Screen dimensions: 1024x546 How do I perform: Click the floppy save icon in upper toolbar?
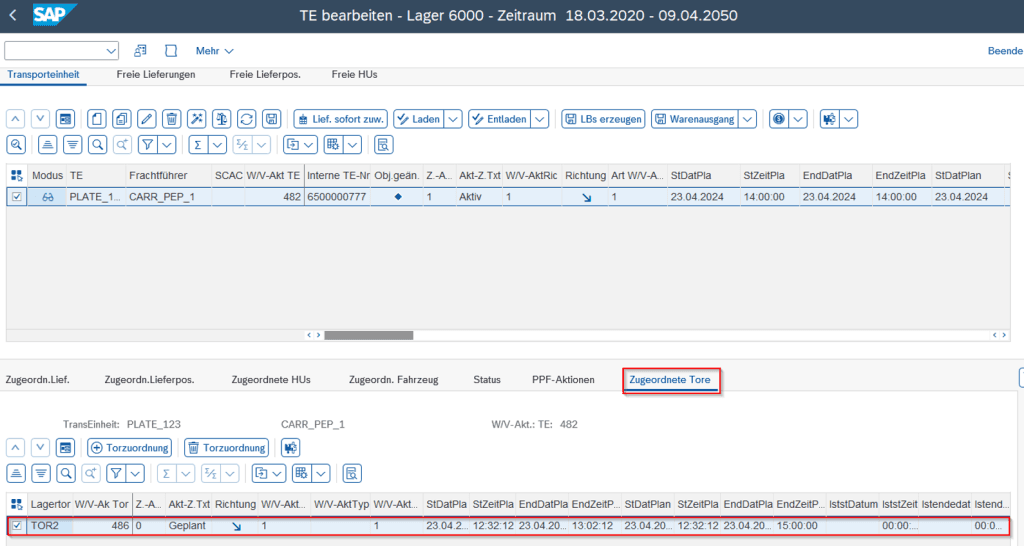click(x=272, y=119)
